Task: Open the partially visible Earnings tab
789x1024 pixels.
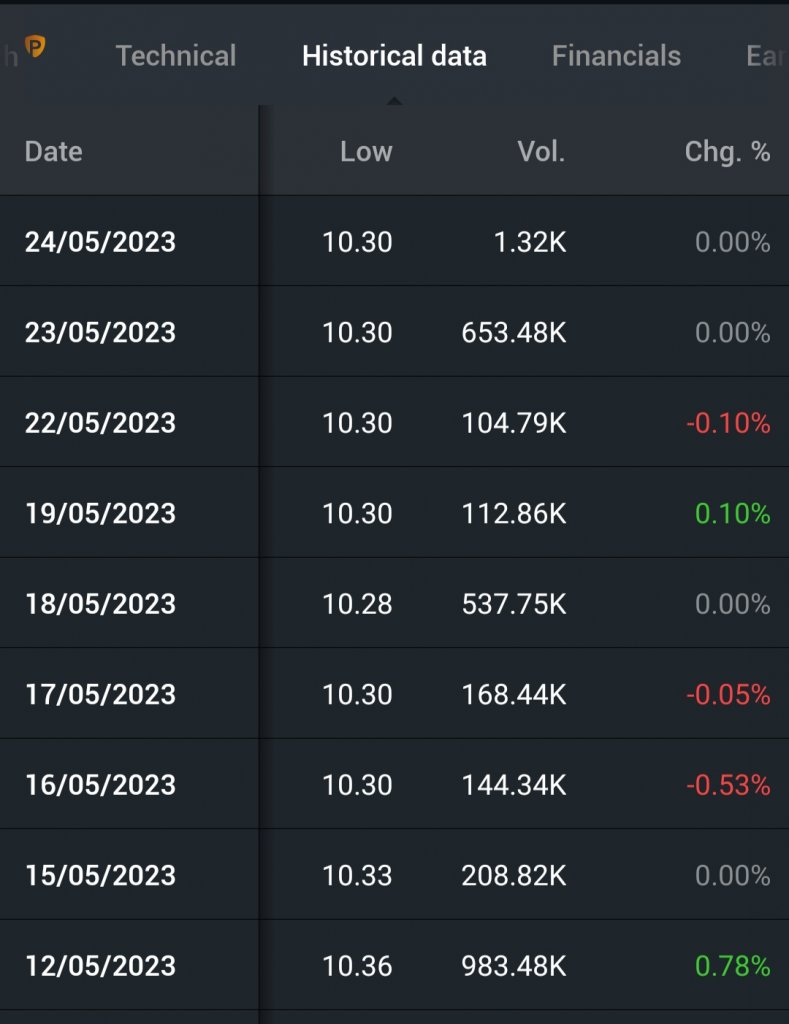Action: pos(767,56)
